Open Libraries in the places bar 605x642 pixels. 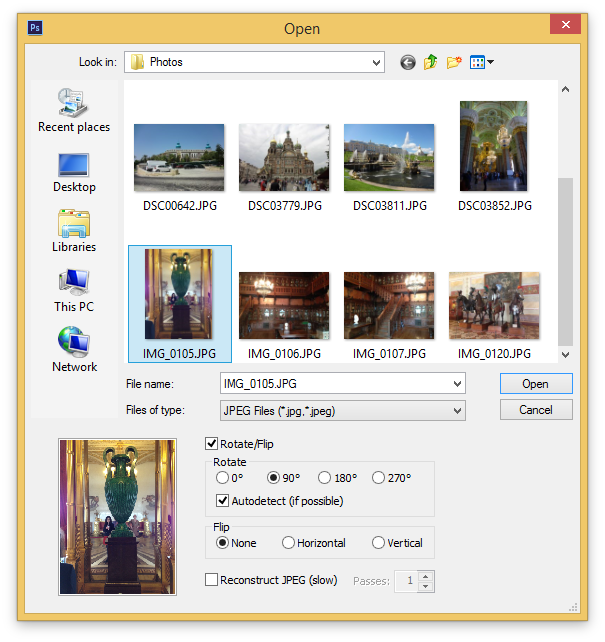point(74,231)
